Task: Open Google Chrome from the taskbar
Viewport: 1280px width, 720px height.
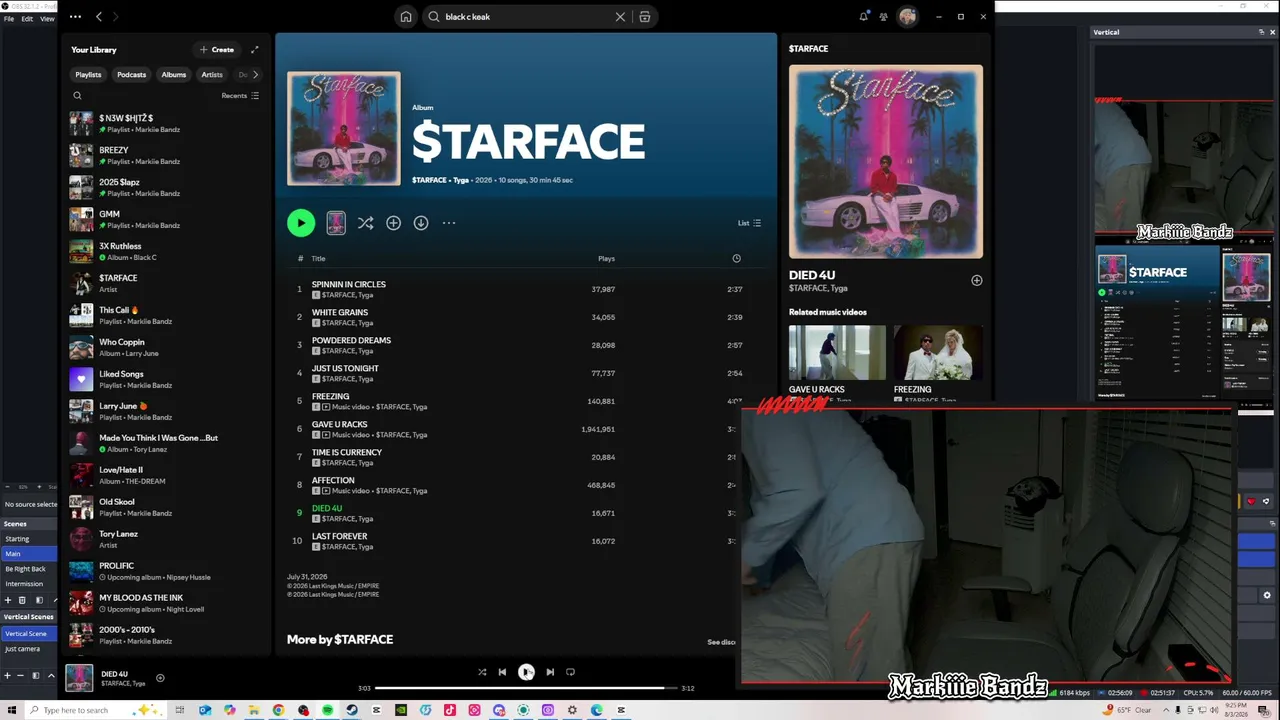Action: [278, 710]
